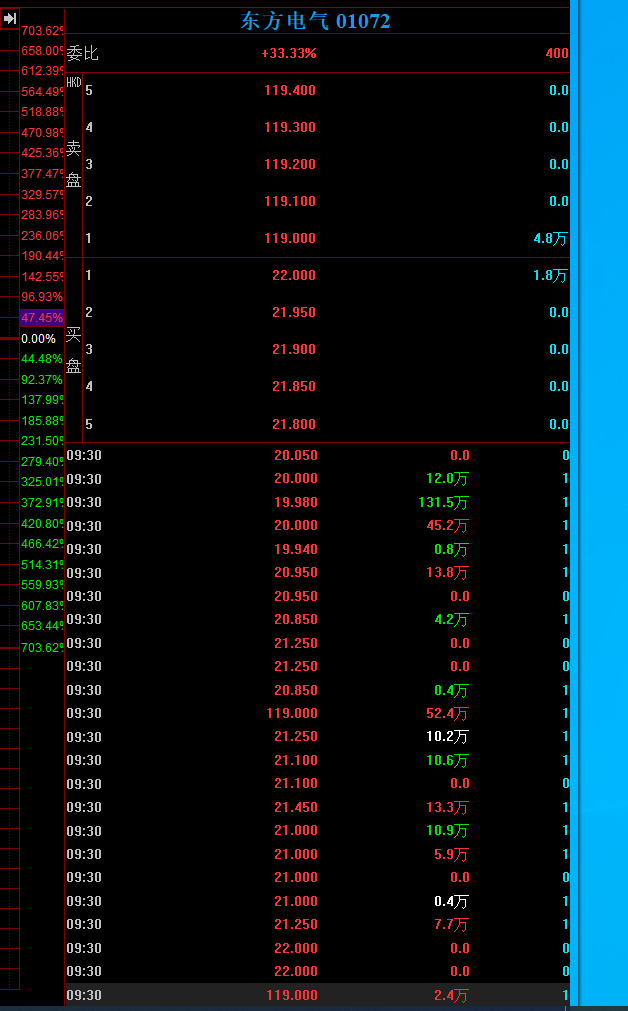Viewport: 628px width, 1011px height.
Task: Click the trade volume 13.3万
Action: [447, 807]
